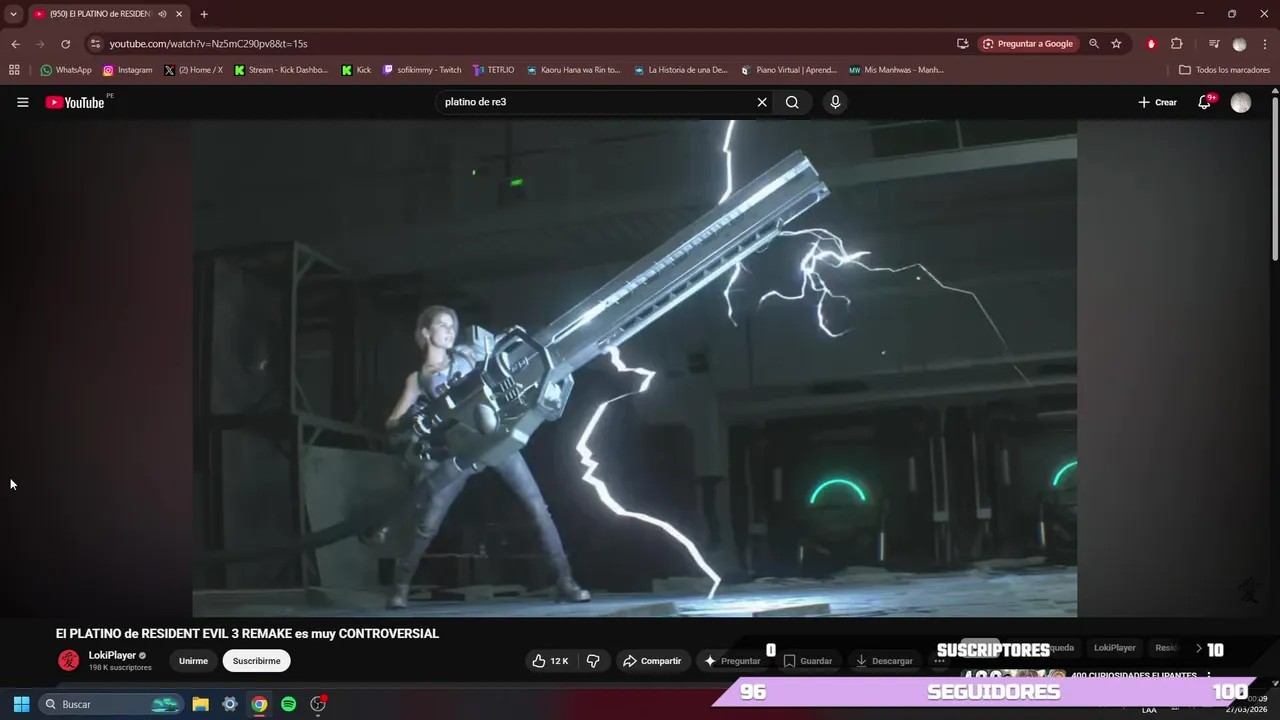
Task: Install app icon in the address bar
Action: click(962, 44)
